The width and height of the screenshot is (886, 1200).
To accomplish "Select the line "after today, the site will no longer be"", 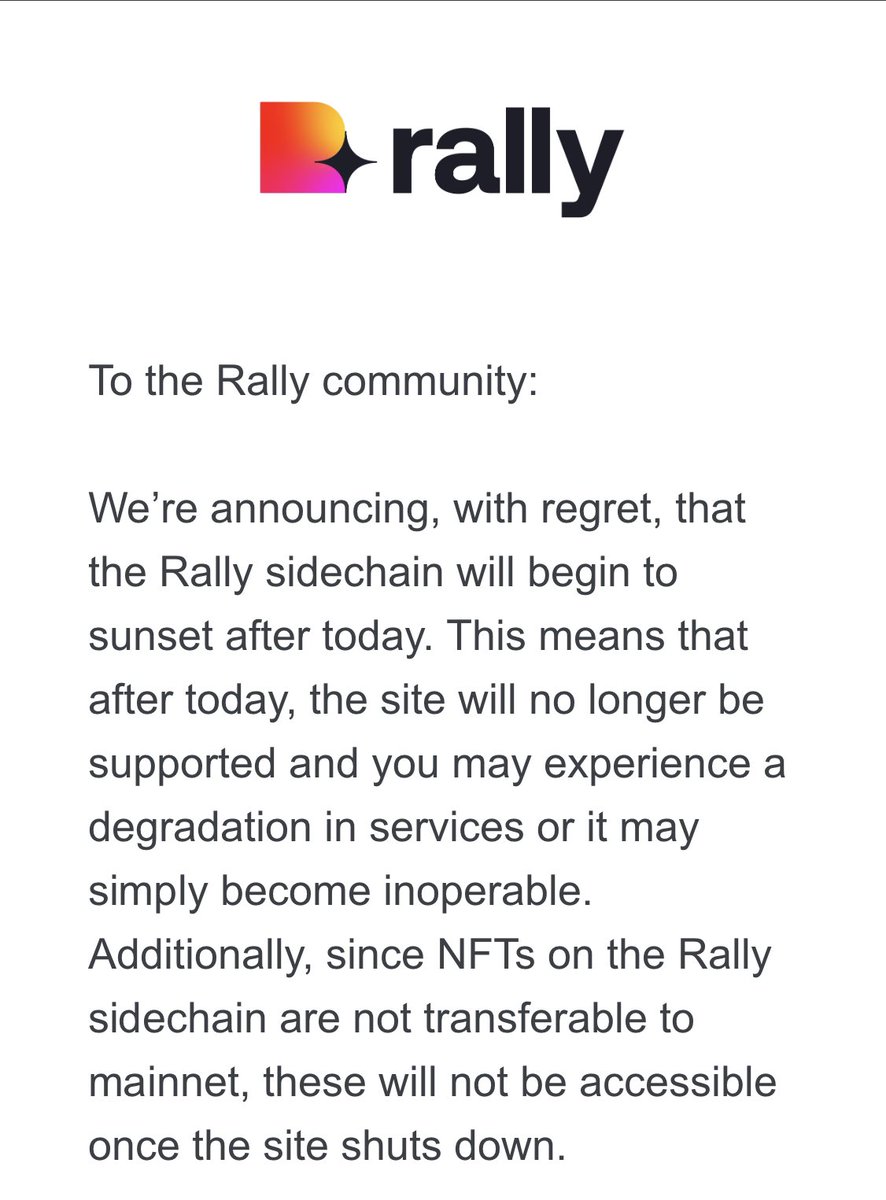I will 427,701.
